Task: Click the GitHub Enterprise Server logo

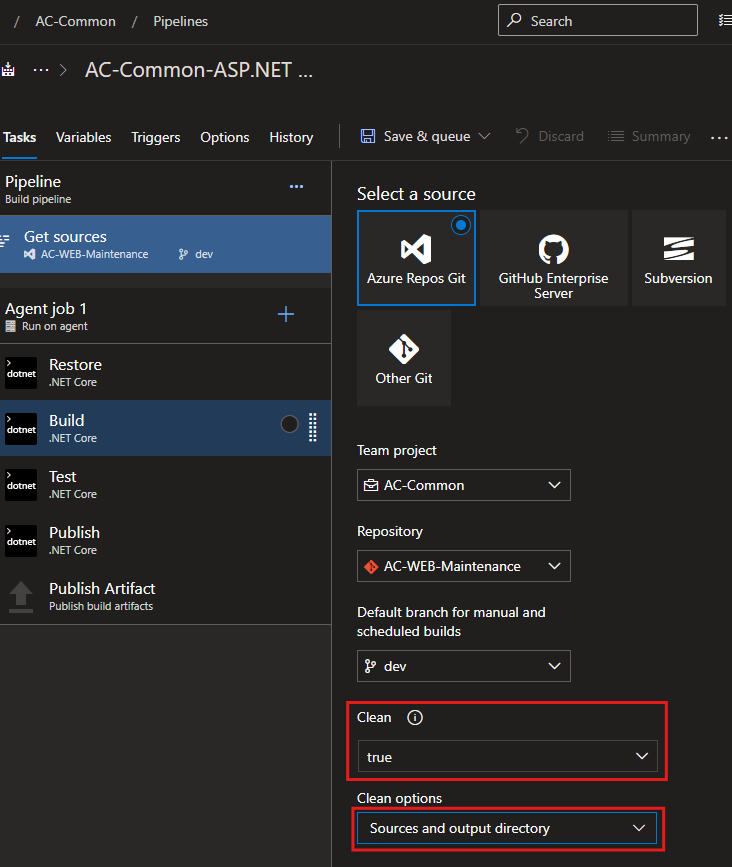Action: click(553, 249)
